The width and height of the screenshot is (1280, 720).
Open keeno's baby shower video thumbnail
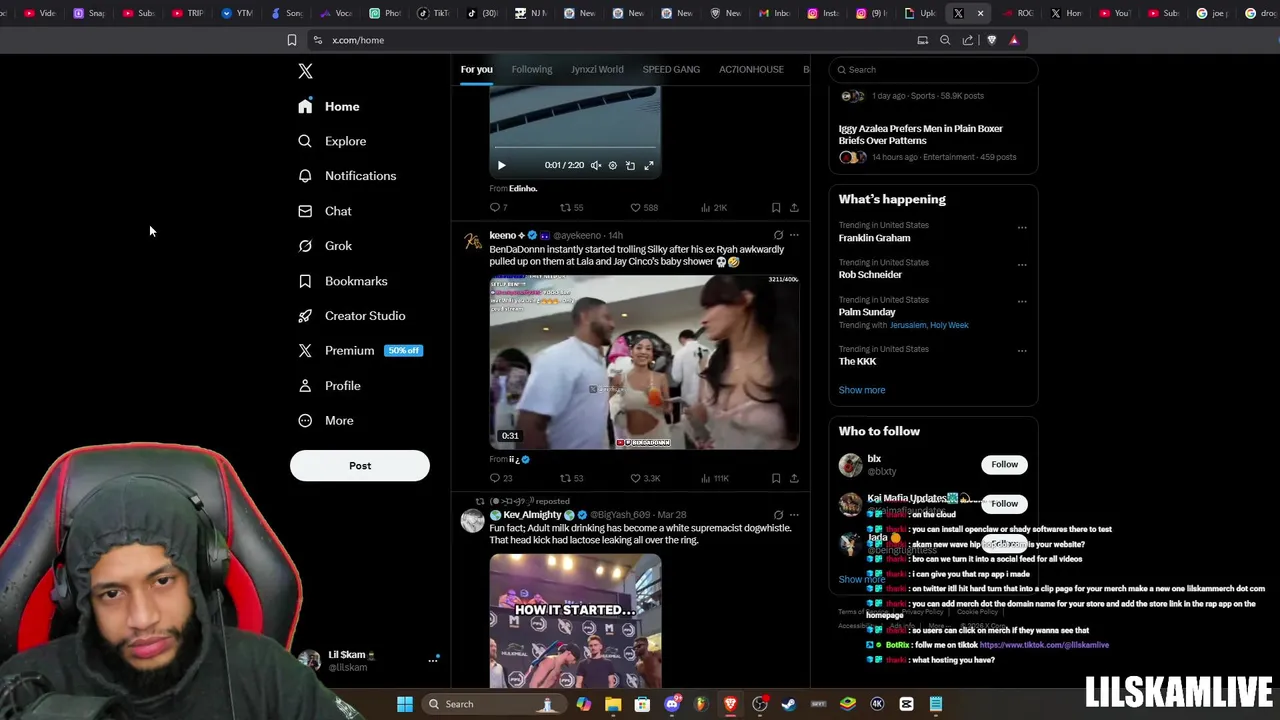tap(644, 362)
